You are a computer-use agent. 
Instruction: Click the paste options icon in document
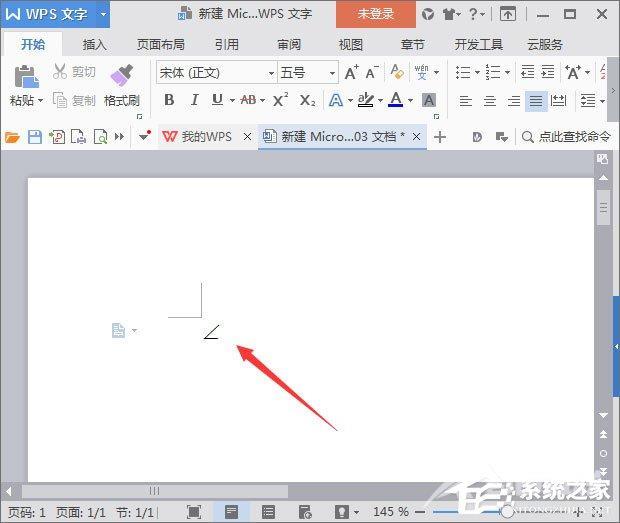[118, 330]
